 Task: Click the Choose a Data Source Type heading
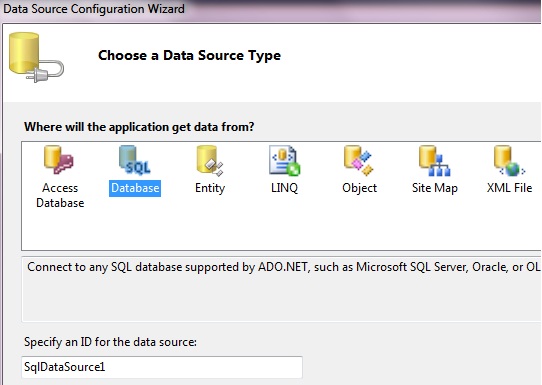point(189,56)
